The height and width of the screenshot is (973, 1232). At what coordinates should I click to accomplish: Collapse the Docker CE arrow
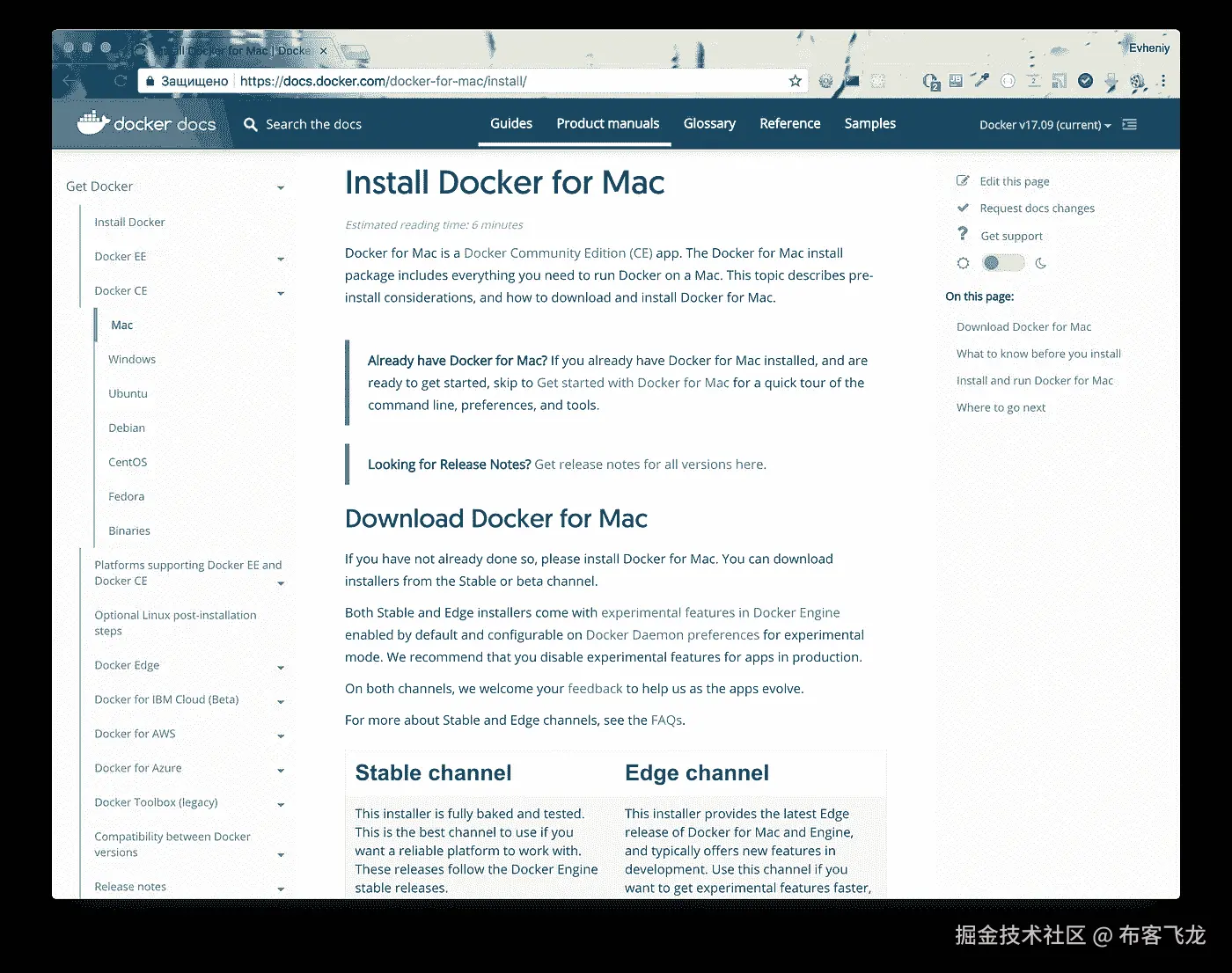281,293
